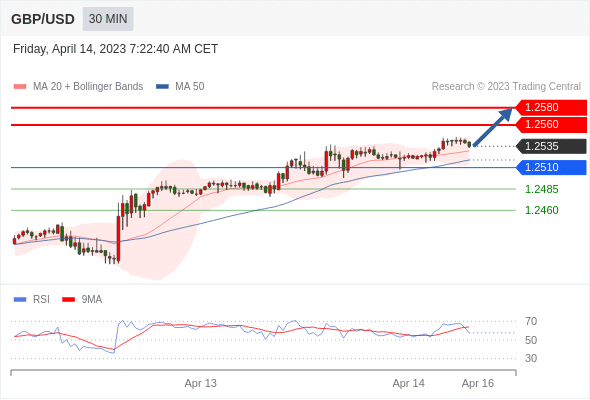Viewport: 590px width, 400px height.
Task: Click the RSI 70 level label
Action: point(531,321)
